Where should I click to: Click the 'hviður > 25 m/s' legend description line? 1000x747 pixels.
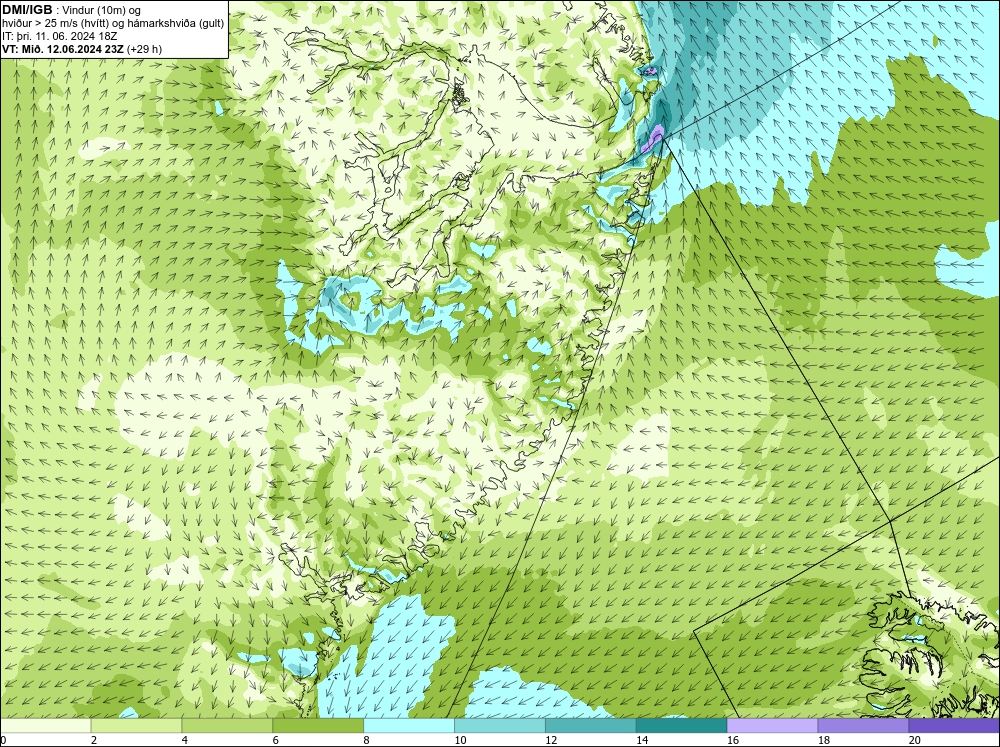click(x=113, y=23)
